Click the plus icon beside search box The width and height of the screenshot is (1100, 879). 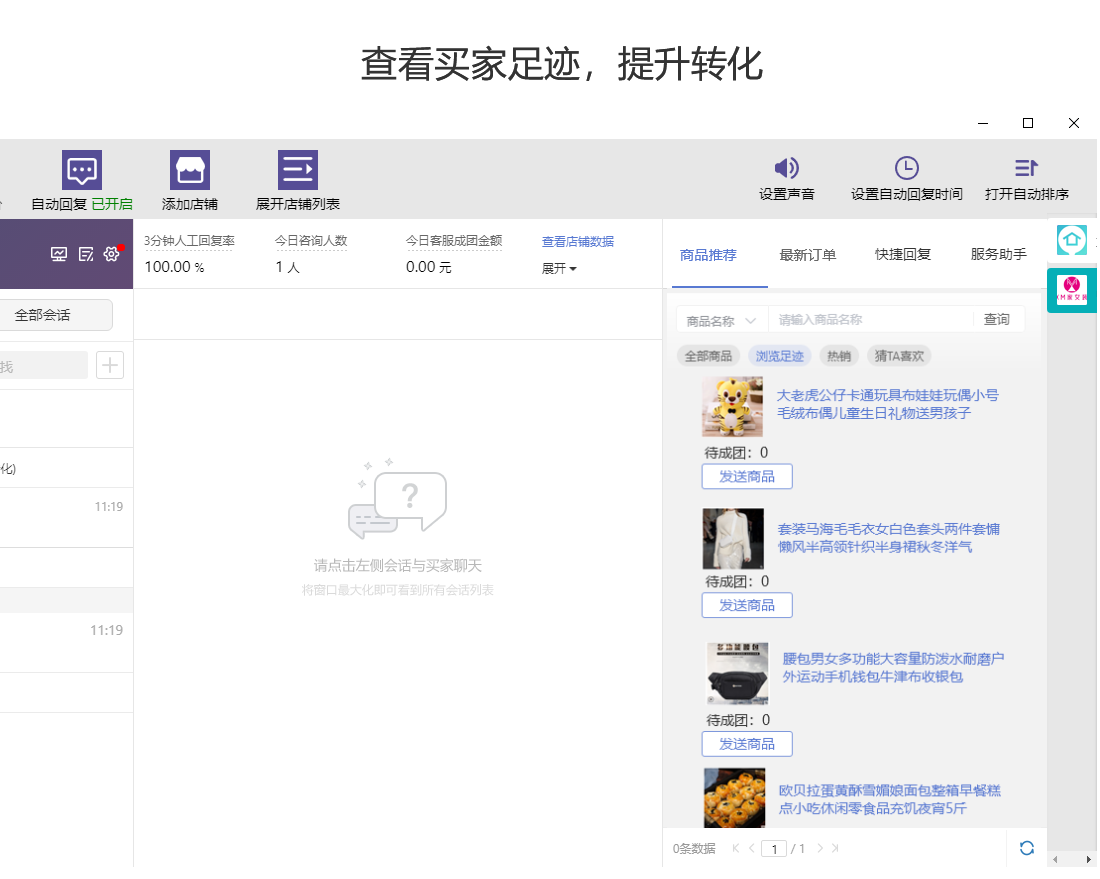pyautogui.click(x=110, y=366)
